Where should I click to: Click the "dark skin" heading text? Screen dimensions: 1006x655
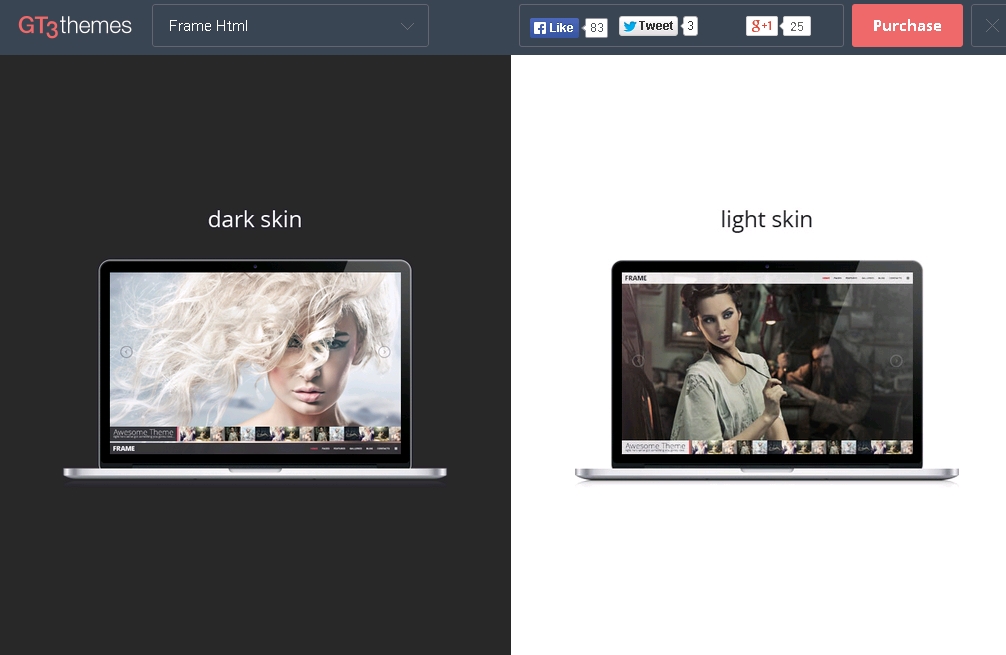coord(255,219)
